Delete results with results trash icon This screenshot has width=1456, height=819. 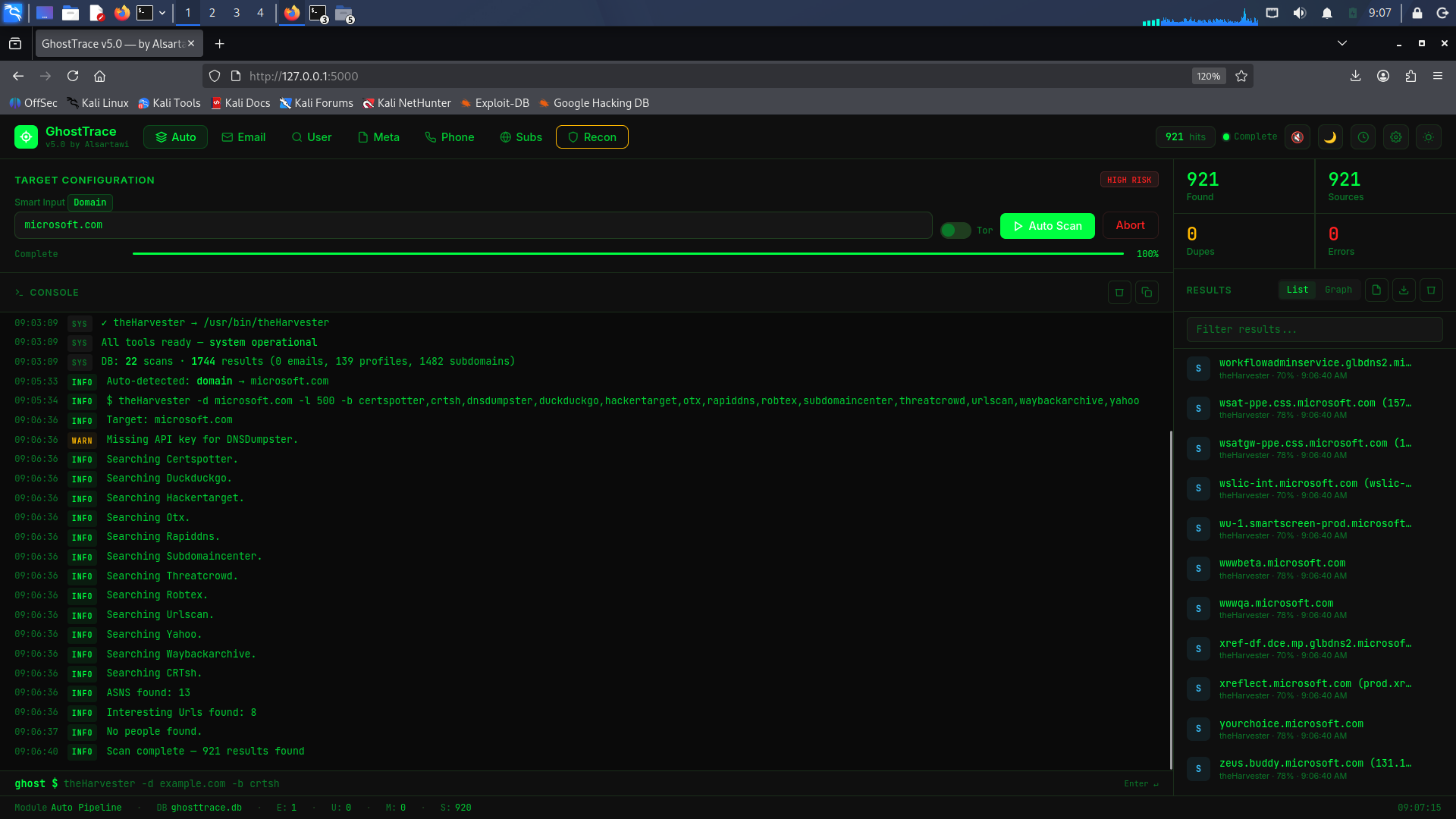[1431, 290]
